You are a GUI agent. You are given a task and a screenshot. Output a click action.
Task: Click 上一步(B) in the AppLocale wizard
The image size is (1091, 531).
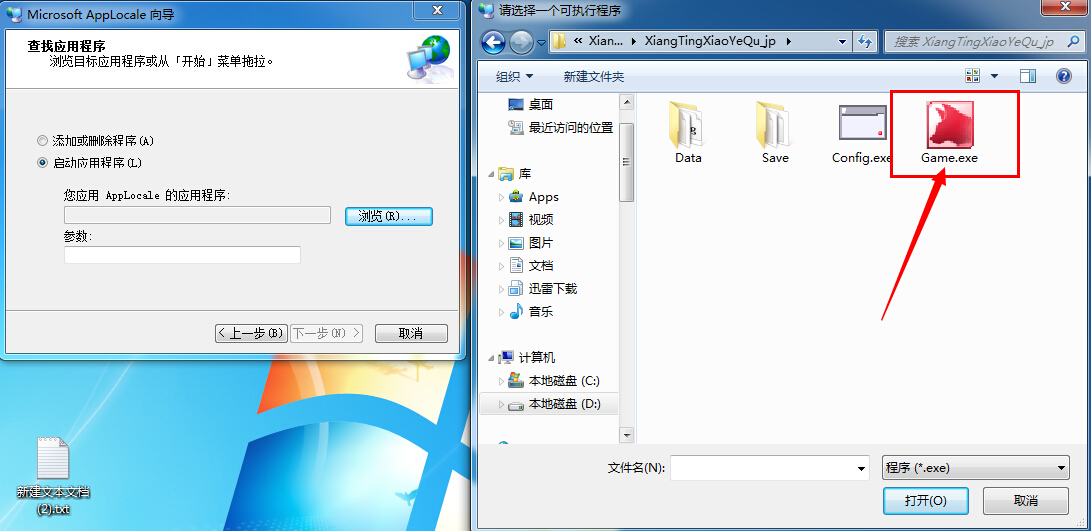[251, 333]
